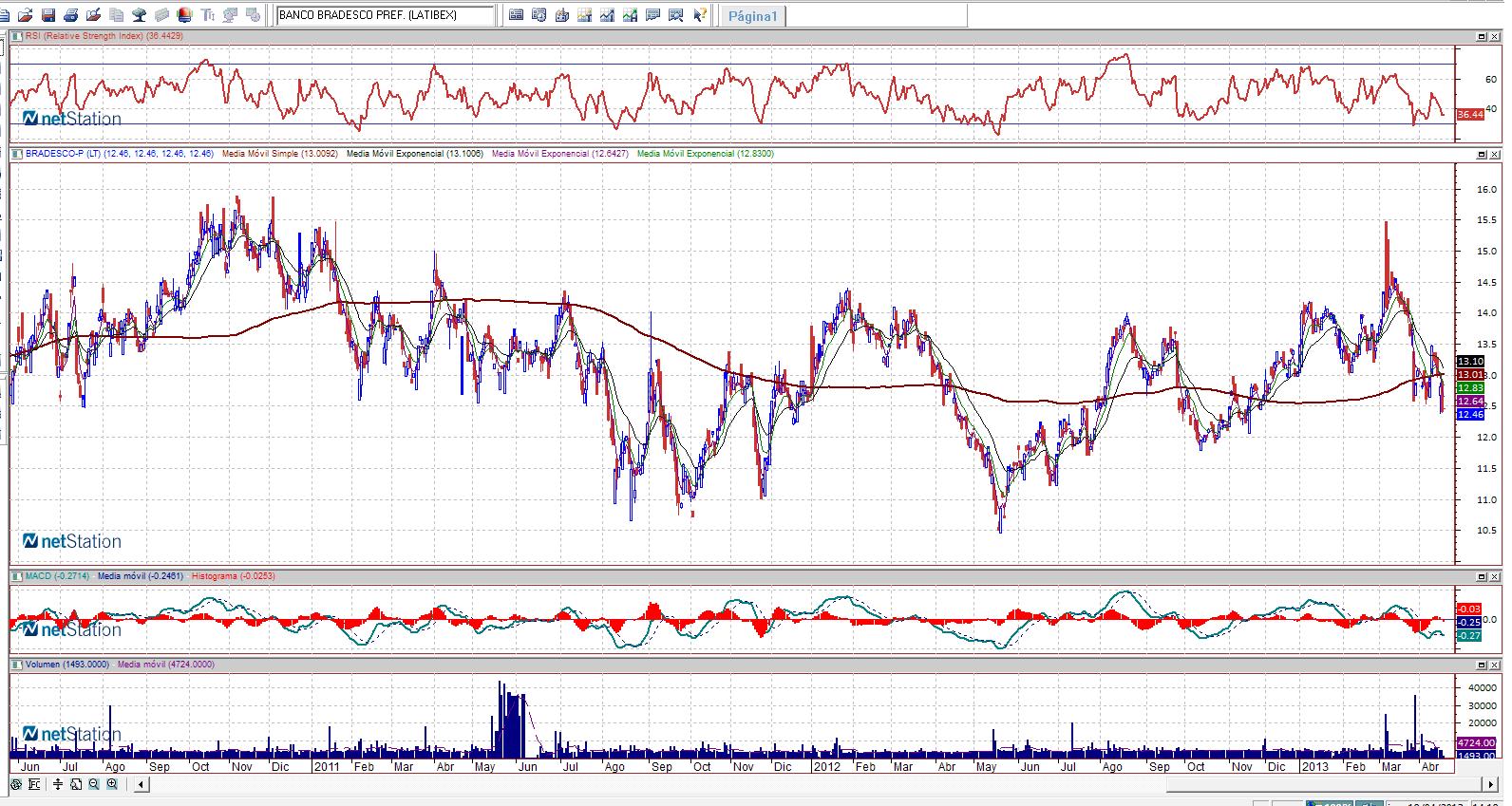Click the red alarm siren icon
This screenshot has width=1512, height=806.
pos(184,15)
